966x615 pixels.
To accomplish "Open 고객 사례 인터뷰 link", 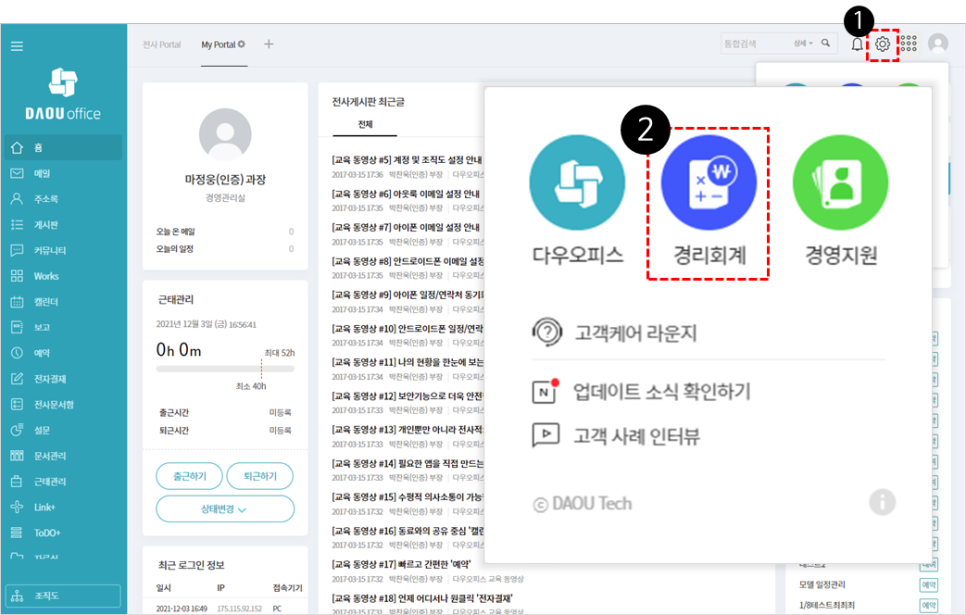I will [616, 436].
